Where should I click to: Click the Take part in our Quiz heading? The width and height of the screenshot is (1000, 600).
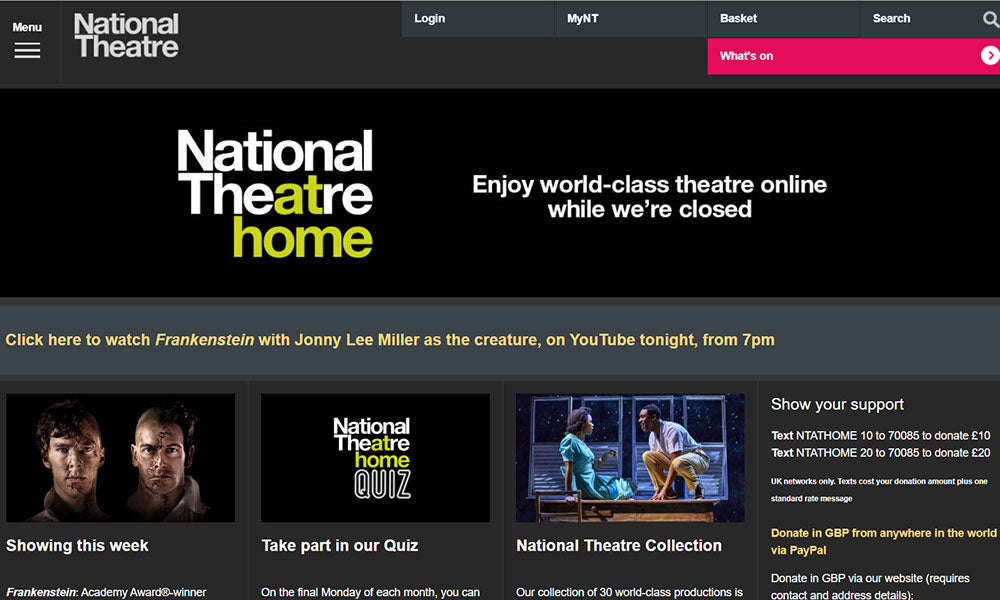(340, 546)
